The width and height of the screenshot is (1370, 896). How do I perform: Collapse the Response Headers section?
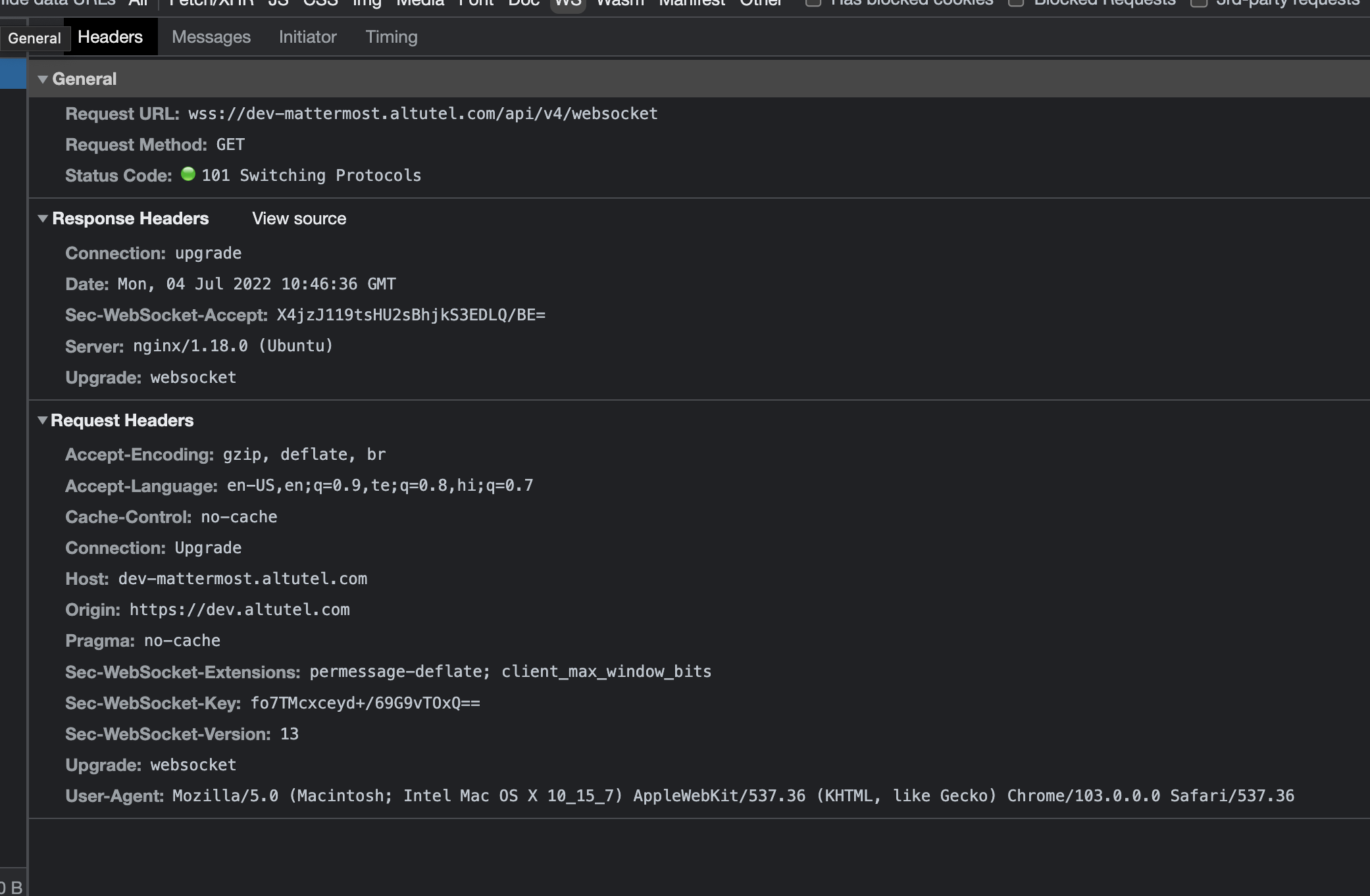pos(43,218)
